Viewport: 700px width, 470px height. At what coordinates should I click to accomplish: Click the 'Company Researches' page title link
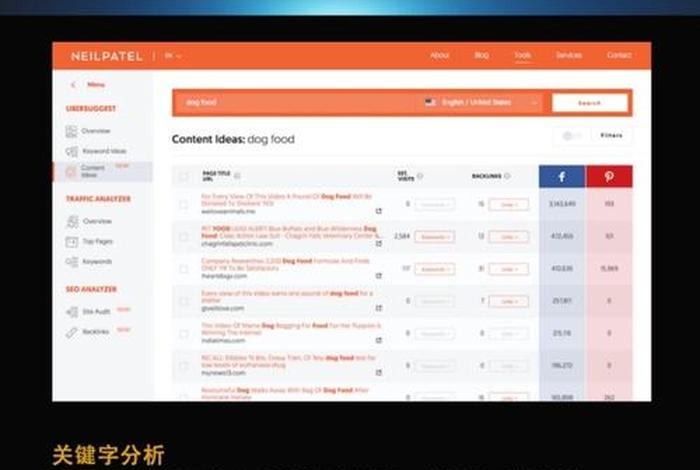(x=285, y=264)
